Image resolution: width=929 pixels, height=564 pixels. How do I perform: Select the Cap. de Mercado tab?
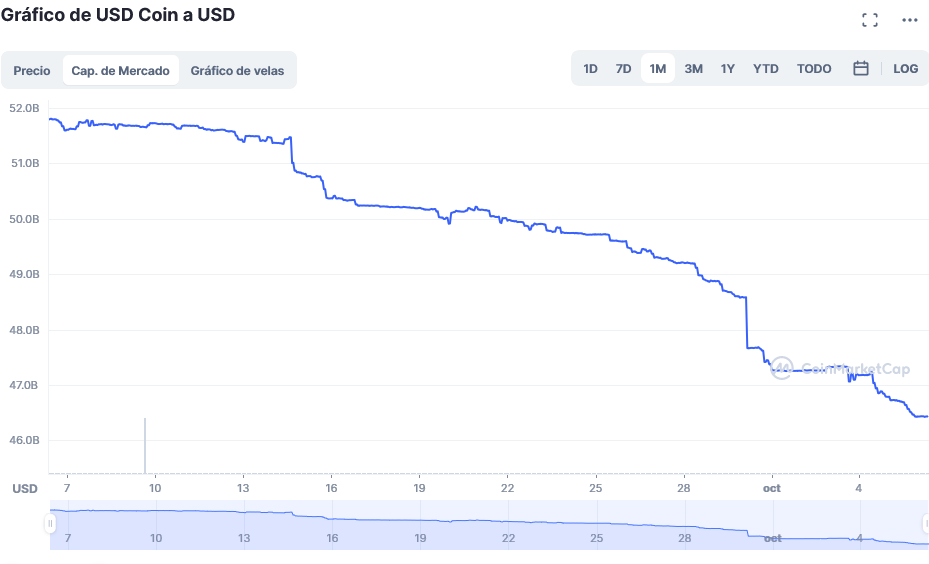pos(120,71)
